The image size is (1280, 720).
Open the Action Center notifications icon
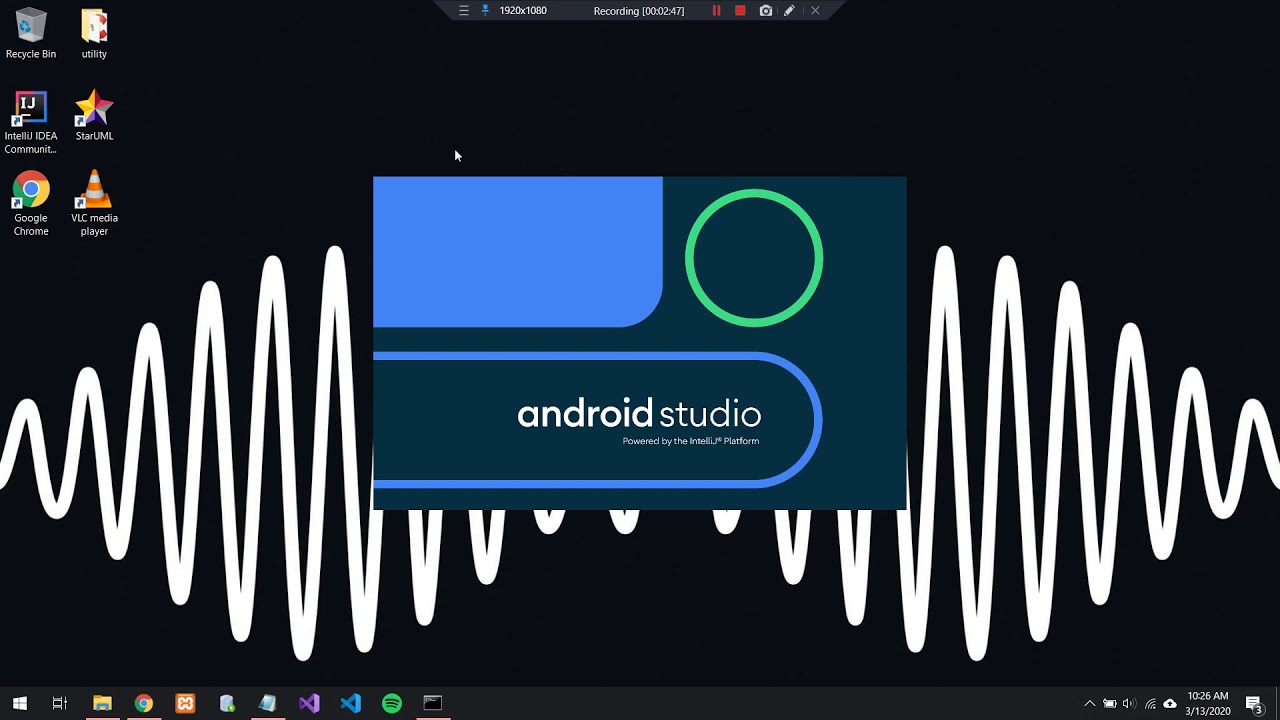coord(1254,704)
